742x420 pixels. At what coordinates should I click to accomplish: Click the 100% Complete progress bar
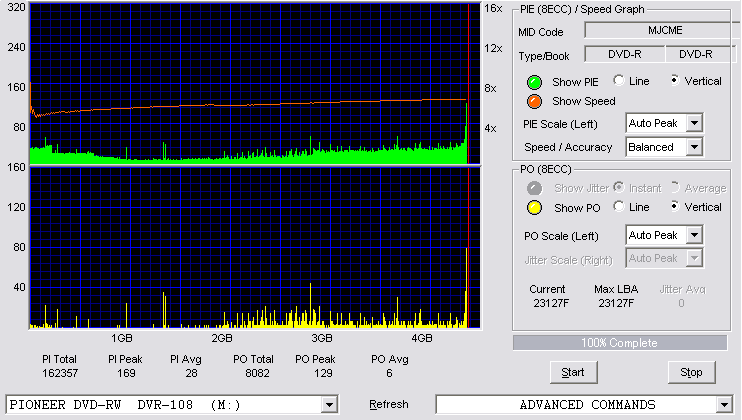pos(619,343)
